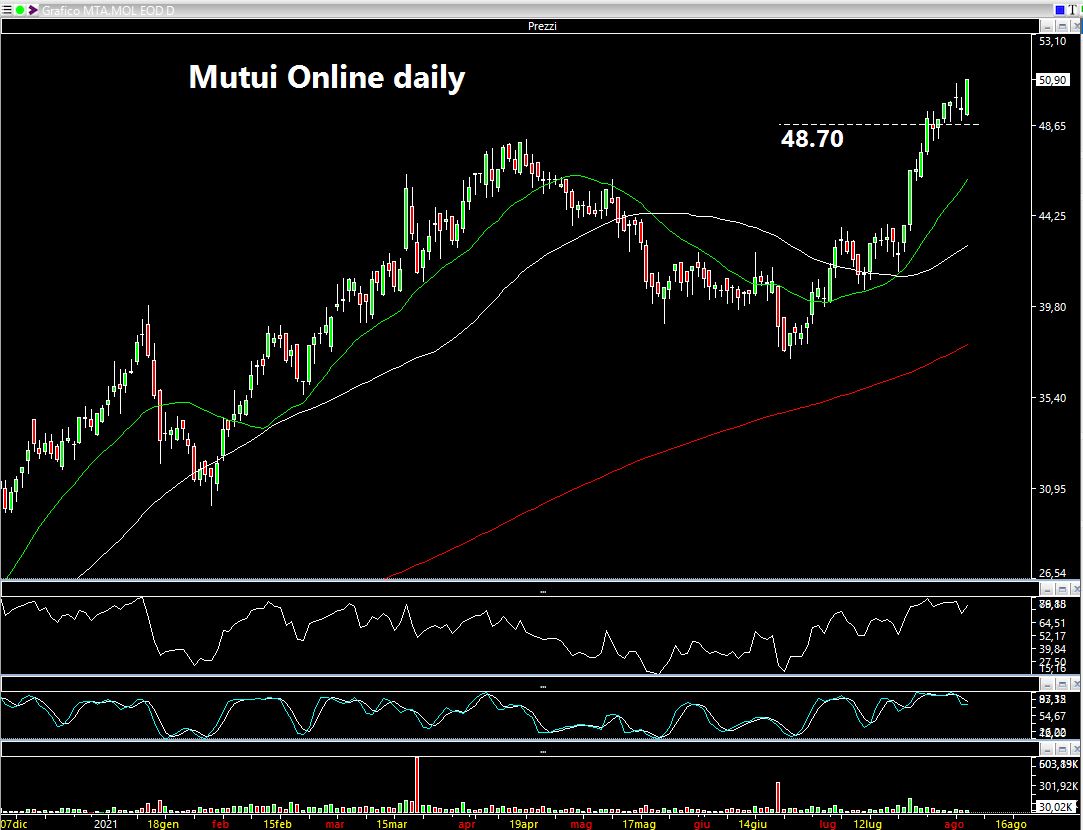
Task: Close the Prezzi price panel
Action: [1075, 26]
